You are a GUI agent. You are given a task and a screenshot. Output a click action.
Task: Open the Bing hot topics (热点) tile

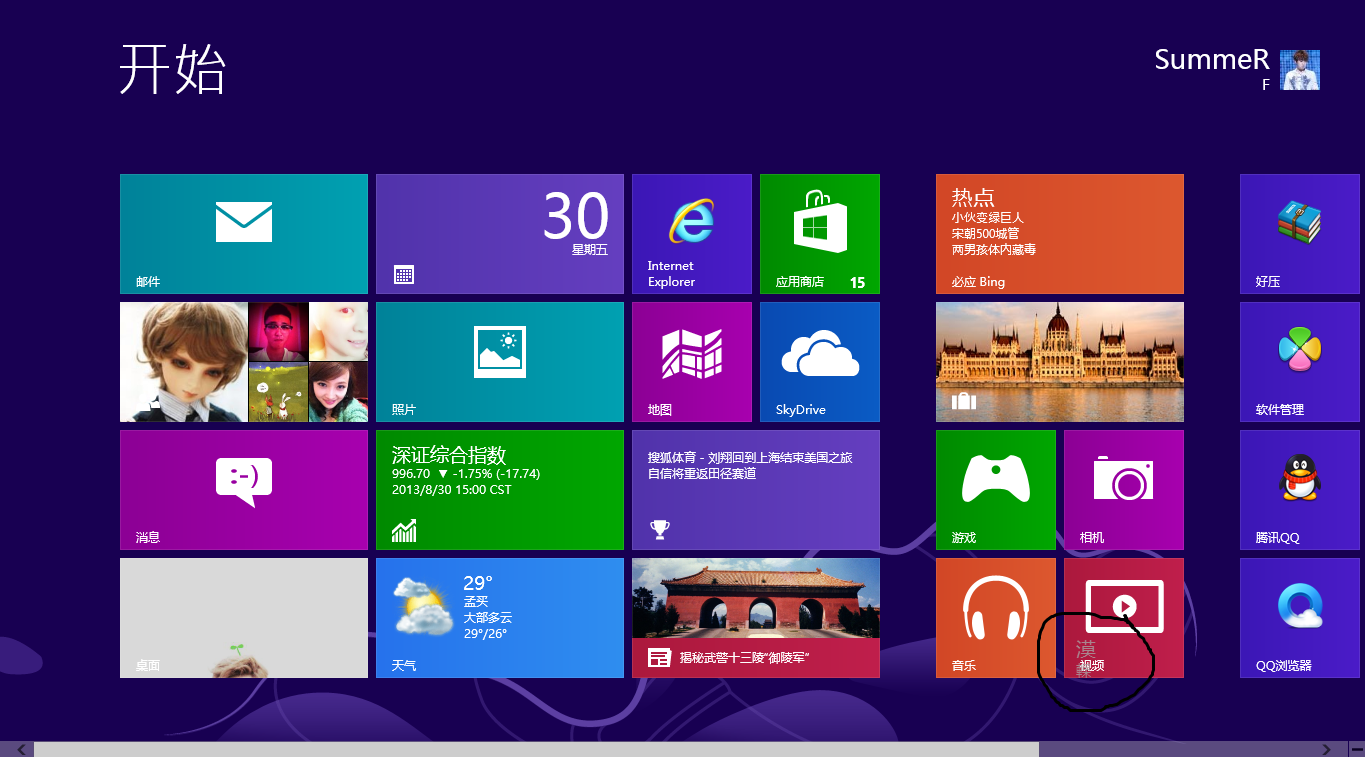1059,233
